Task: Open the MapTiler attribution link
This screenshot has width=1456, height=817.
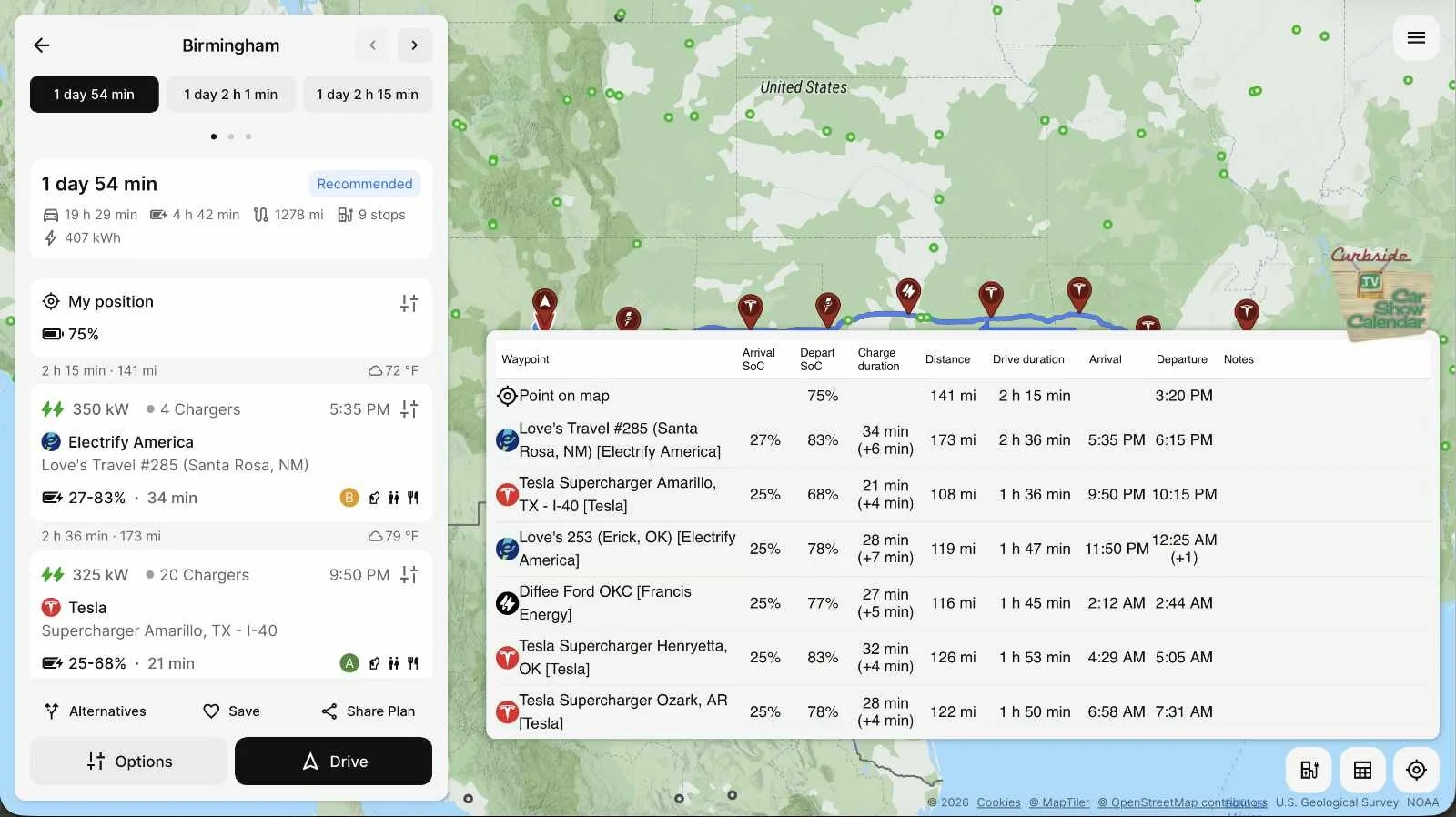Action: click(1059, 802)
